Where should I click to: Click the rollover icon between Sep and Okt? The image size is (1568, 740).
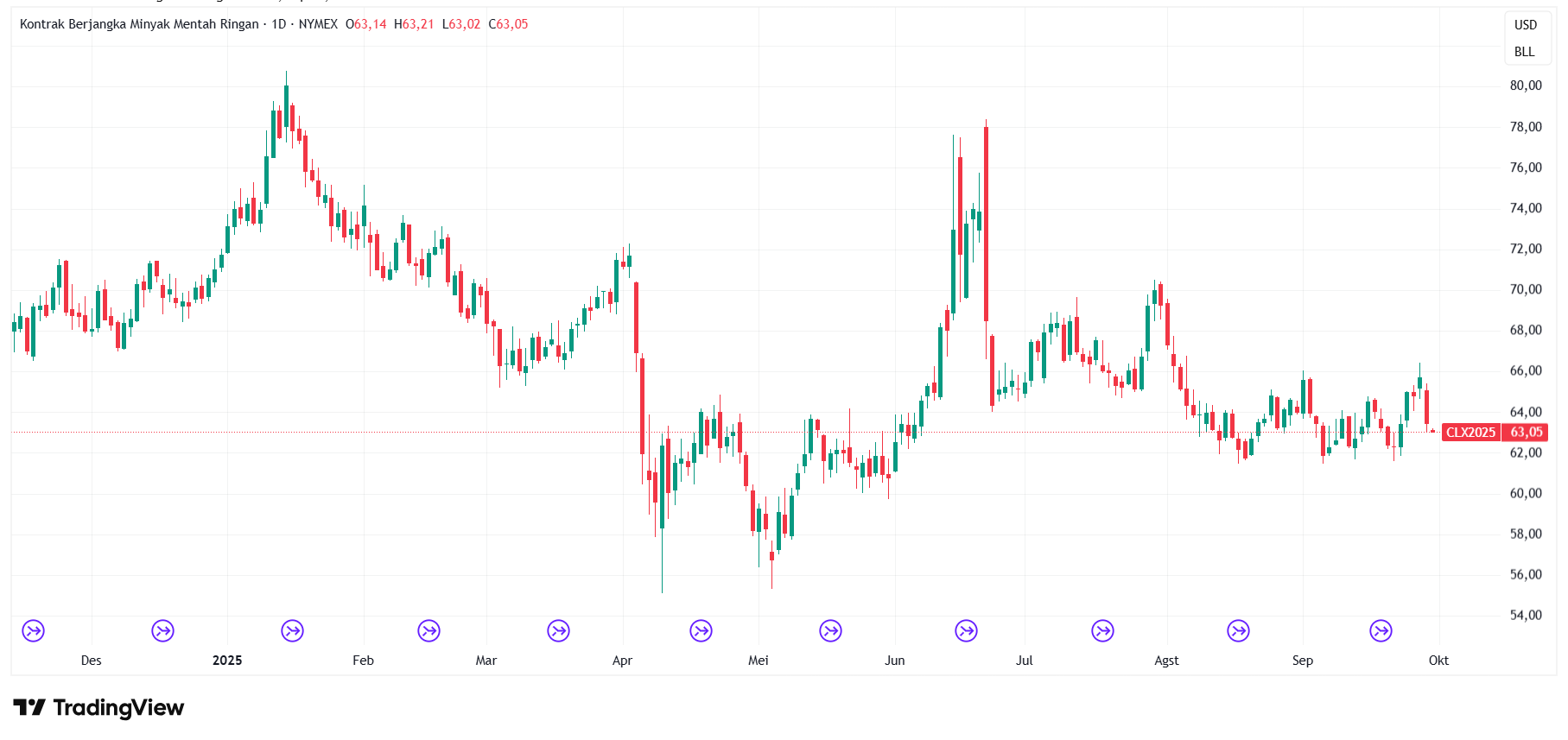1381,631
